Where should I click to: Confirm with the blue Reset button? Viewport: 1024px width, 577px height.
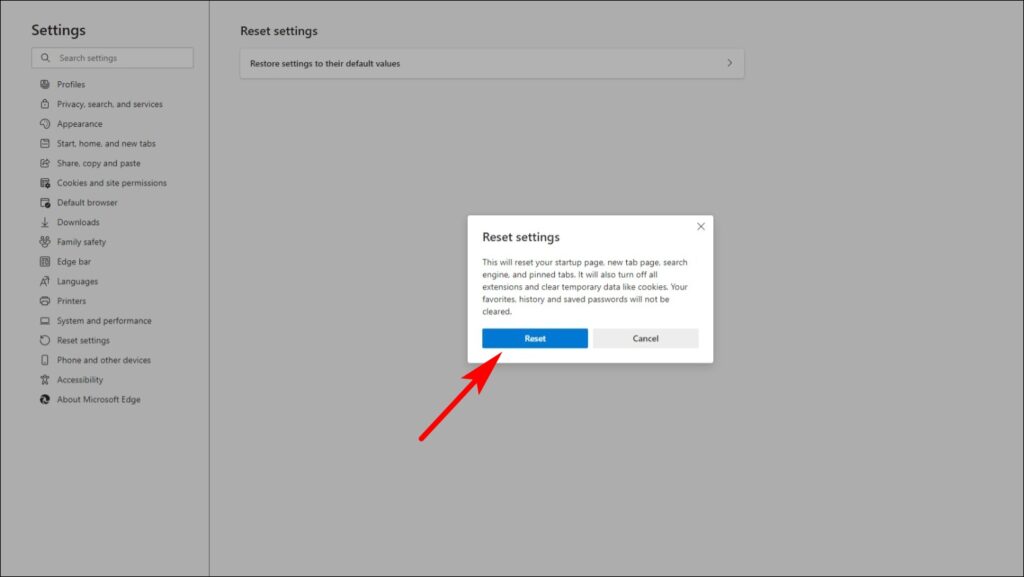click(x=534, y=338)
